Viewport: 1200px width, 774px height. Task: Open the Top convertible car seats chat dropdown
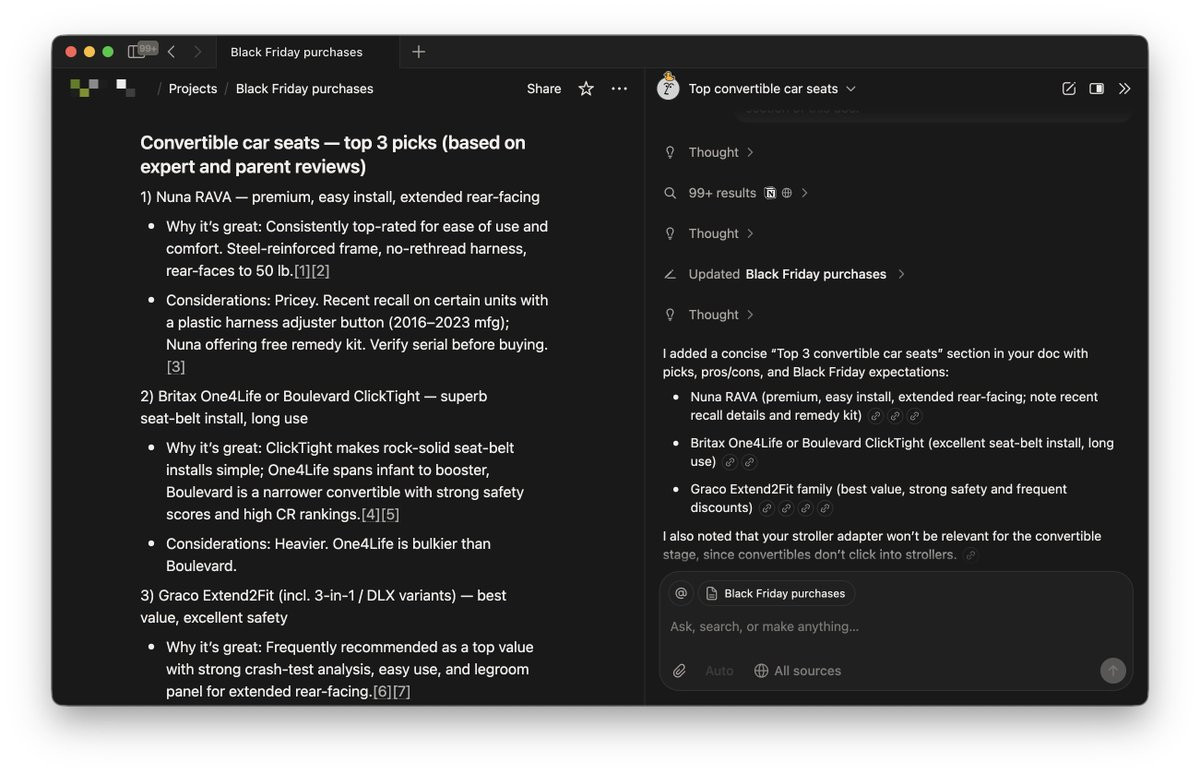tap(772, 88)
